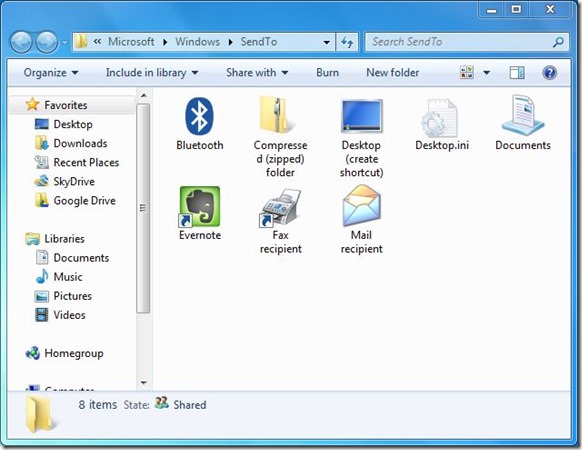Click the '8 items' text in details pane
The width and height of the screenshot is (582, 450).
[98, 404]
